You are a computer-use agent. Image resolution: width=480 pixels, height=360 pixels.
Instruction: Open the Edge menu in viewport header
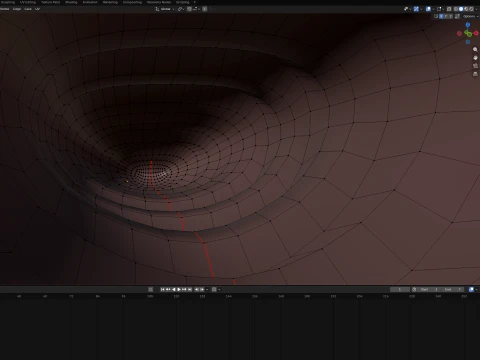[17, 9]
